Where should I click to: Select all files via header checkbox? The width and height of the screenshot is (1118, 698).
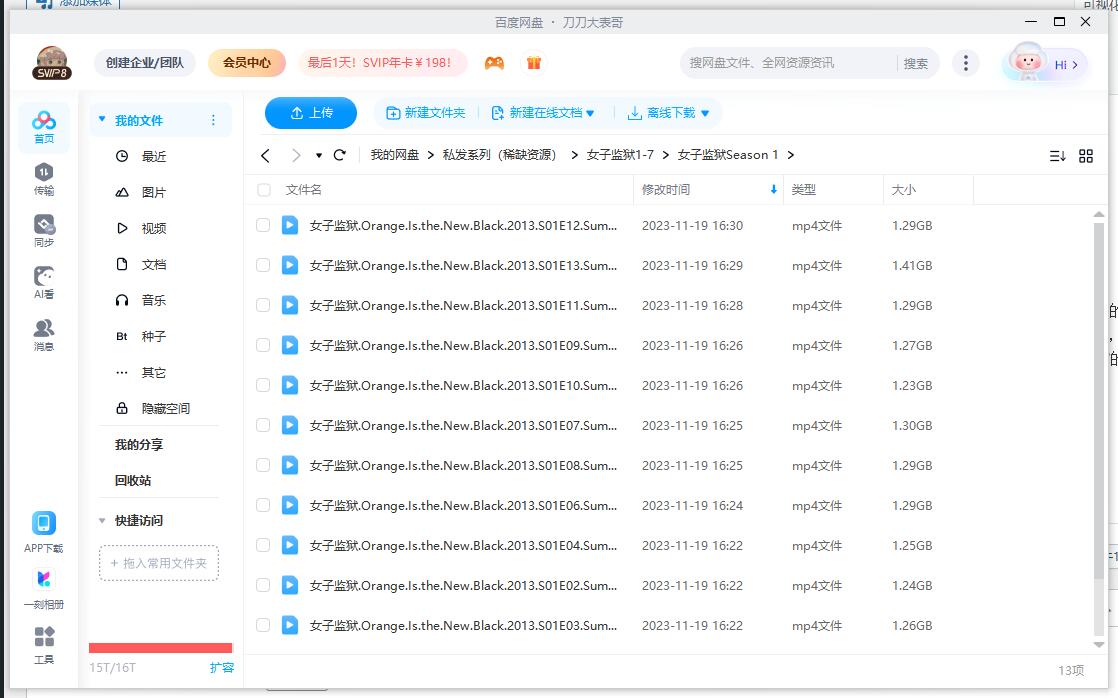point(262,189)
